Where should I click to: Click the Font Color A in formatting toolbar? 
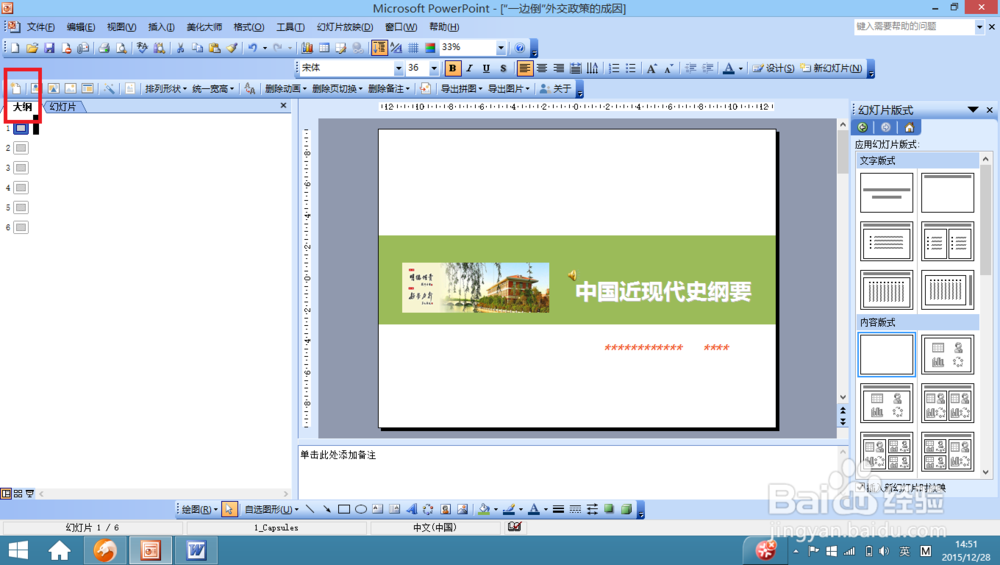(728, 68)
